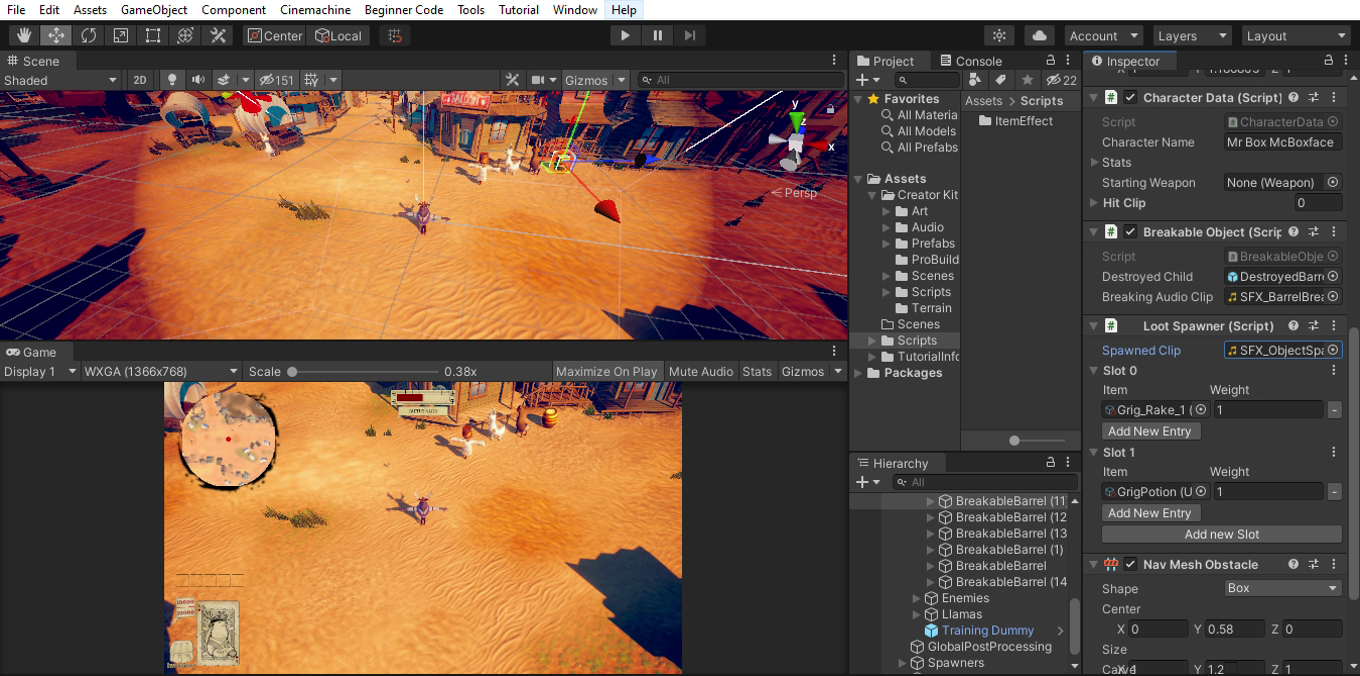Expand the Hit Clip foldout
The height and width of the screenshot is (676, 1360).
coord(1094,203)
